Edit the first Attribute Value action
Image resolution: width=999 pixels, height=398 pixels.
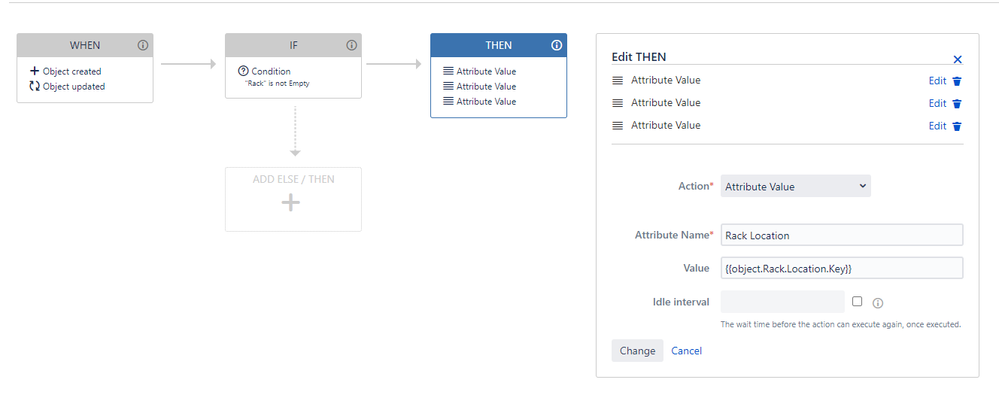[937, 81]
